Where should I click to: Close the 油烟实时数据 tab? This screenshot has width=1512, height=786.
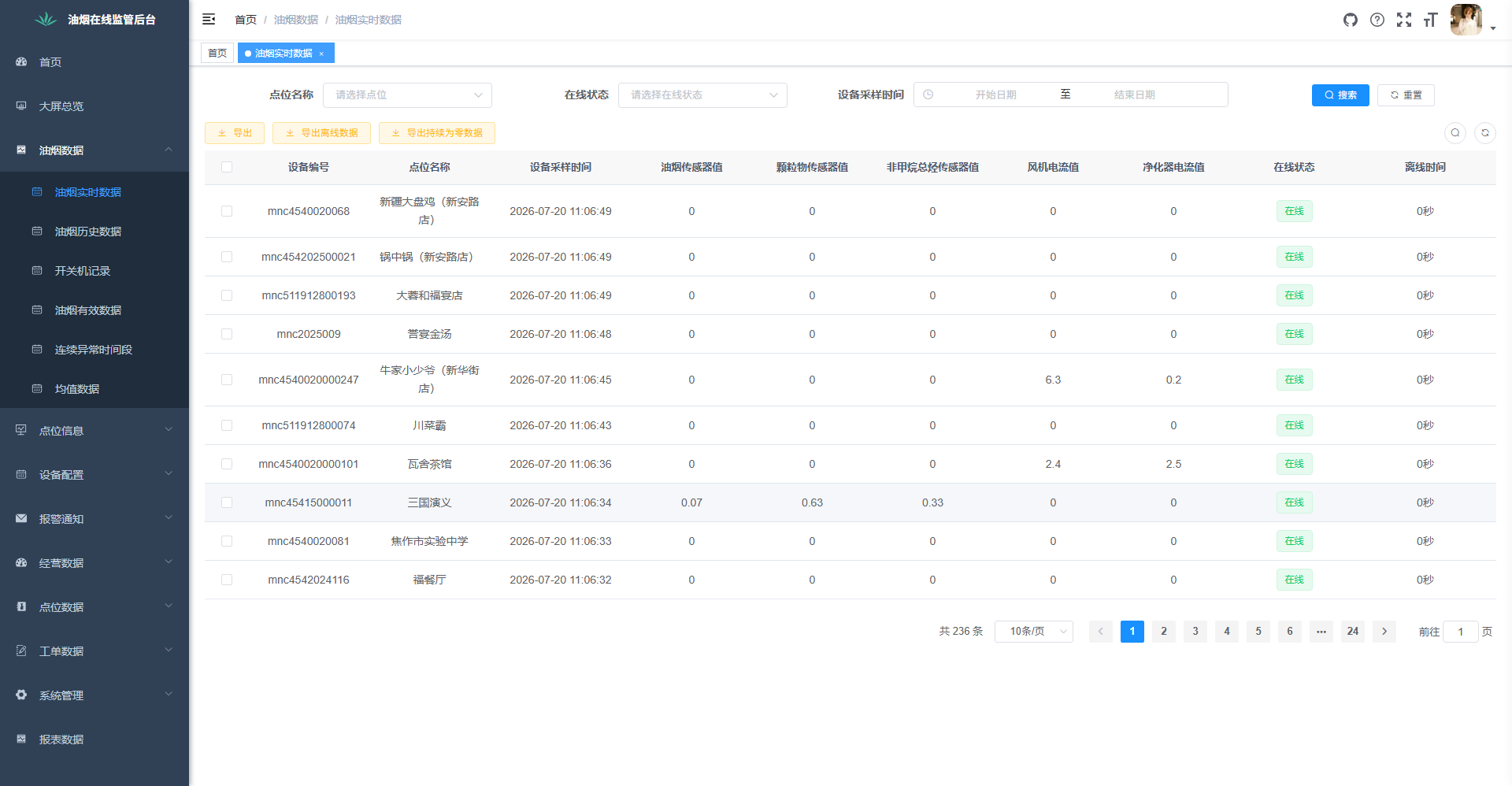(321, 54)
